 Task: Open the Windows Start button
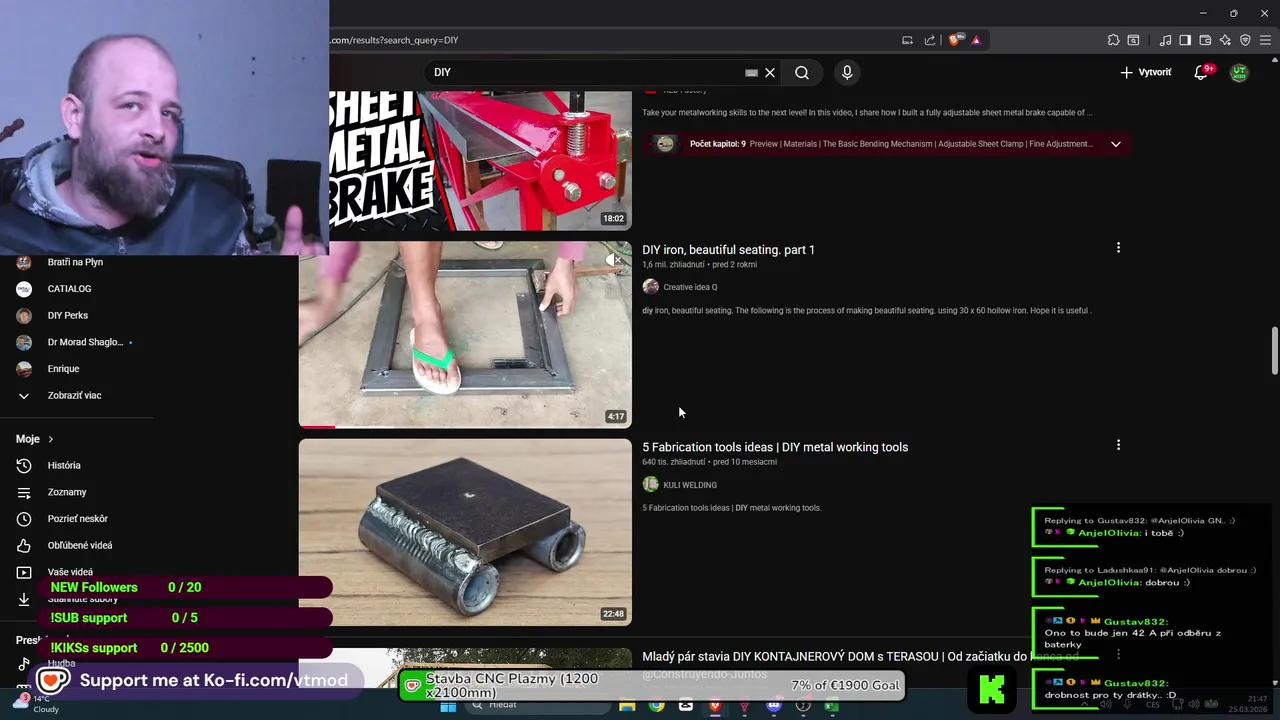pyautogui.click(x=448, y=706)
